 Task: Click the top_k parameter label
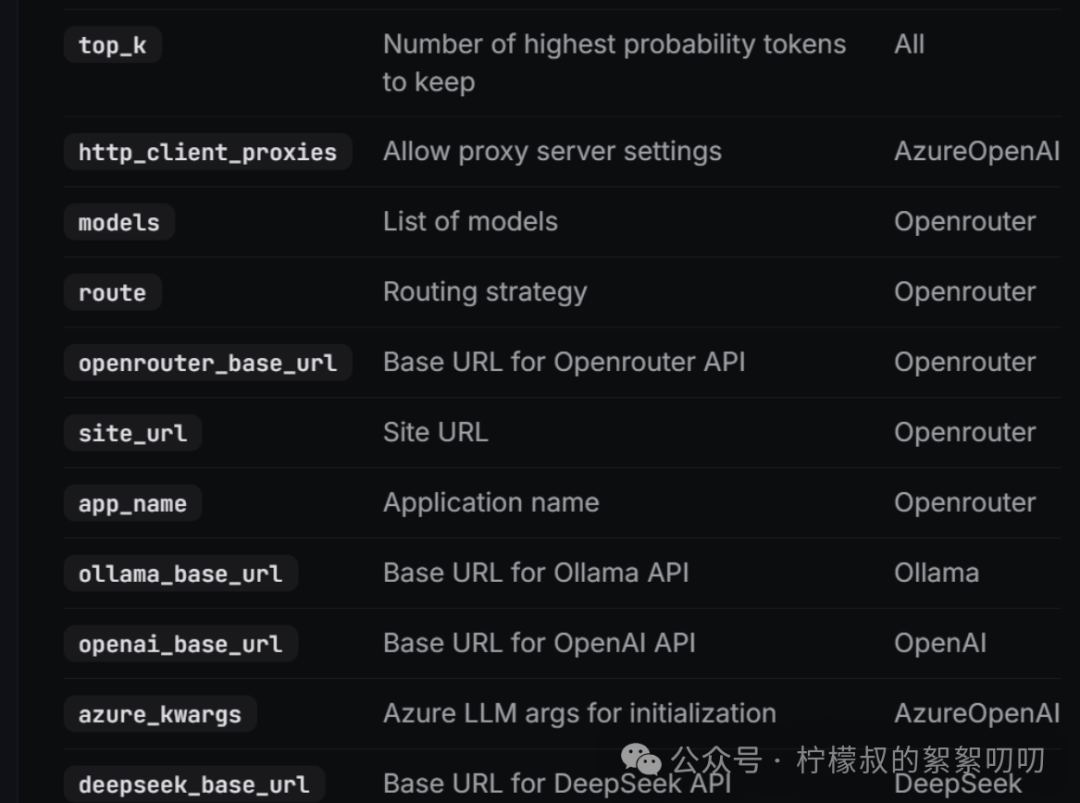click(x=112, y=44)
